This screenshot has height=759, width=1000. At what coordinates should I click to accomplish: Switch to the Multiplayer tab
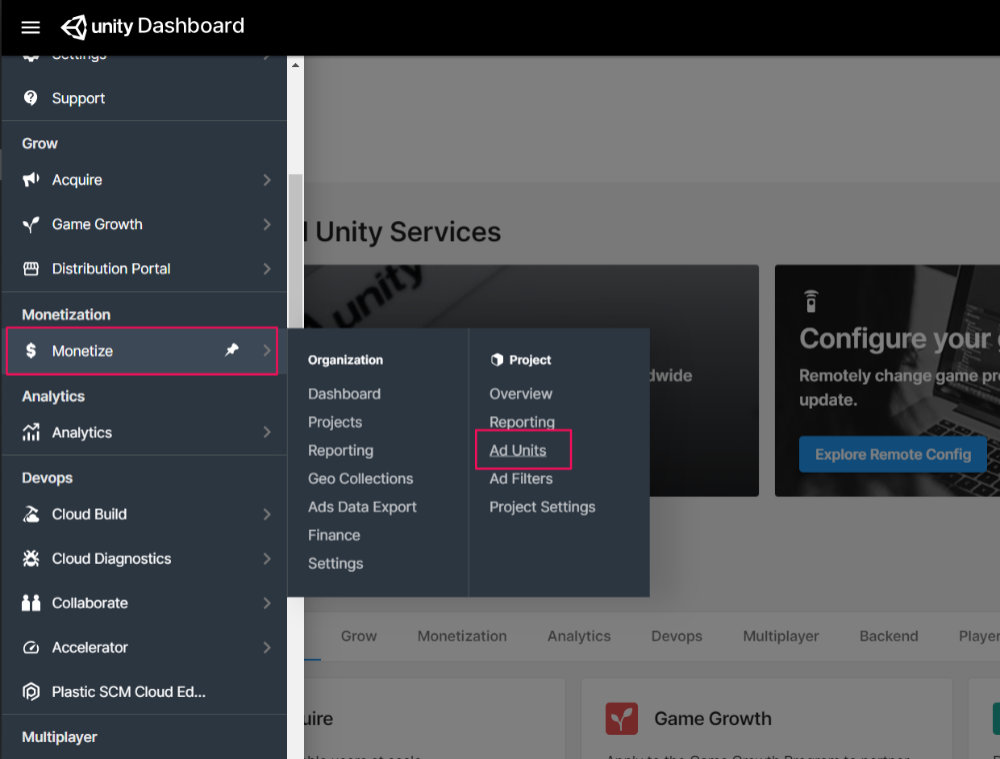pyautogui.click(x=781, y=636)
